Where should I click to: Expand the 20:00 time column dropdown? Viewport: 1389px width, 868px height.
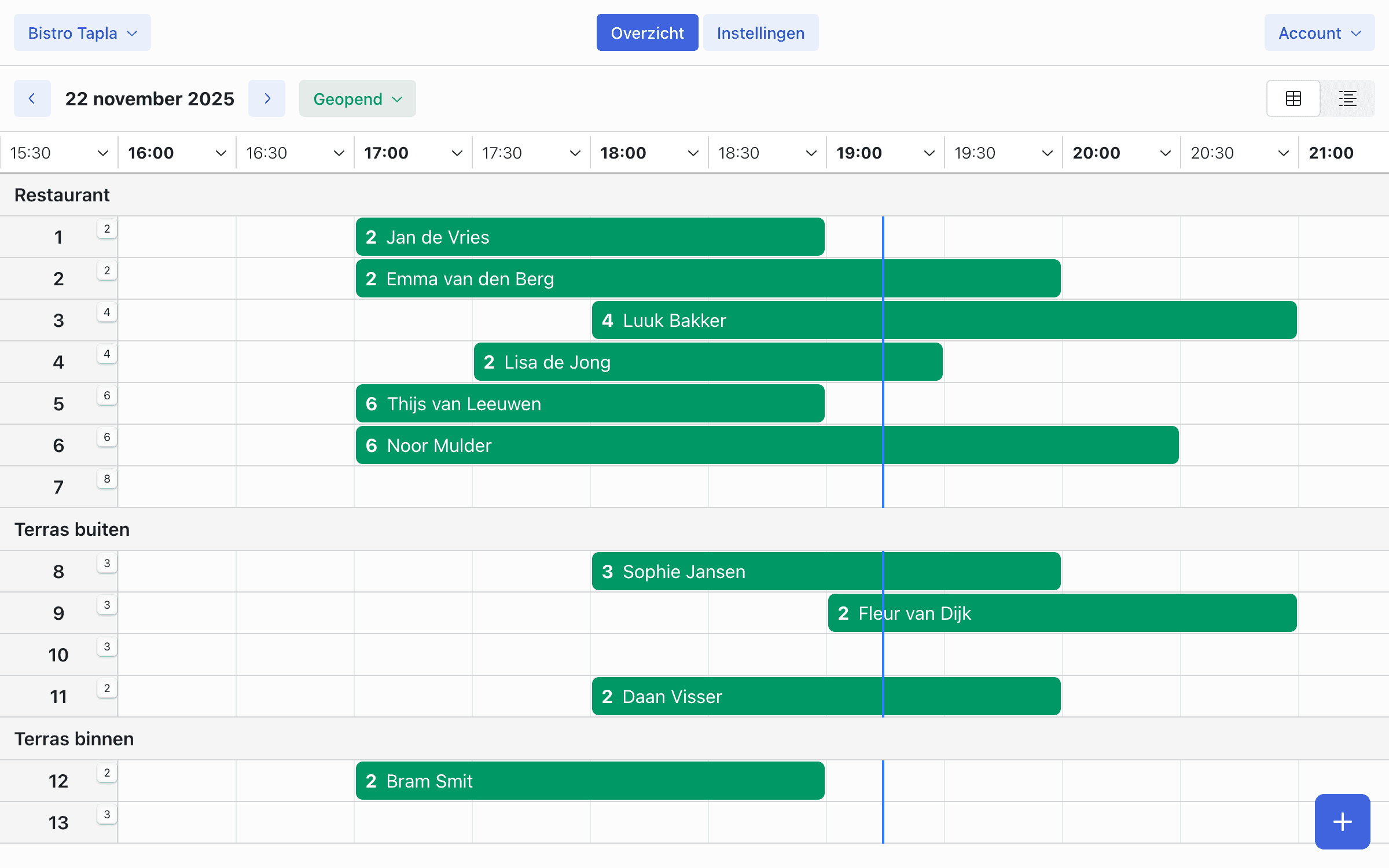[x=1165, y=153]
